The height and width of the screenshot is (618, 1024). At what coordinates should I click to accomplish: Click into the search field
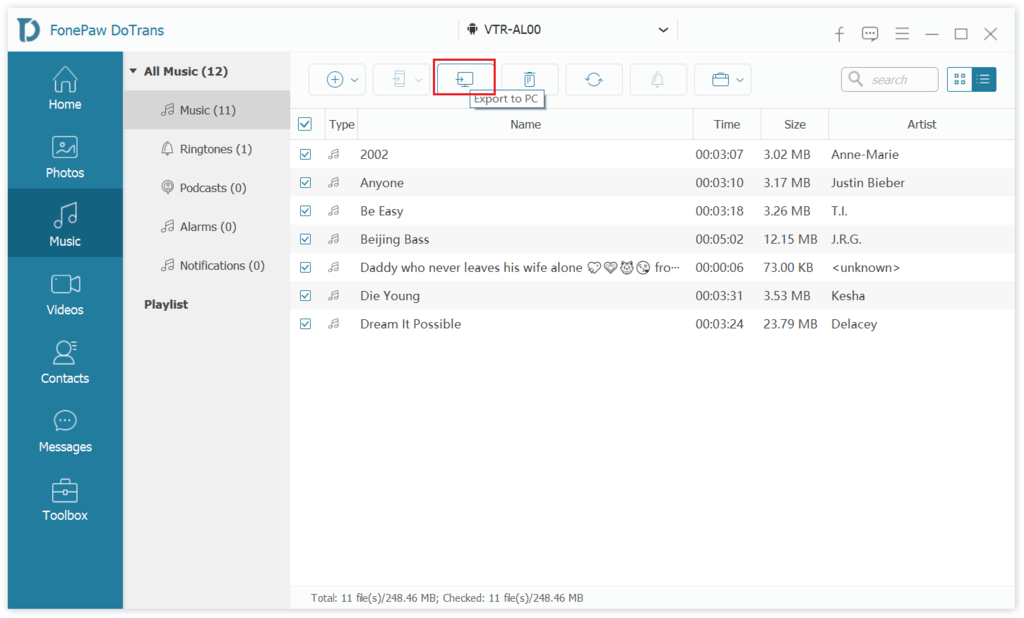889,80
